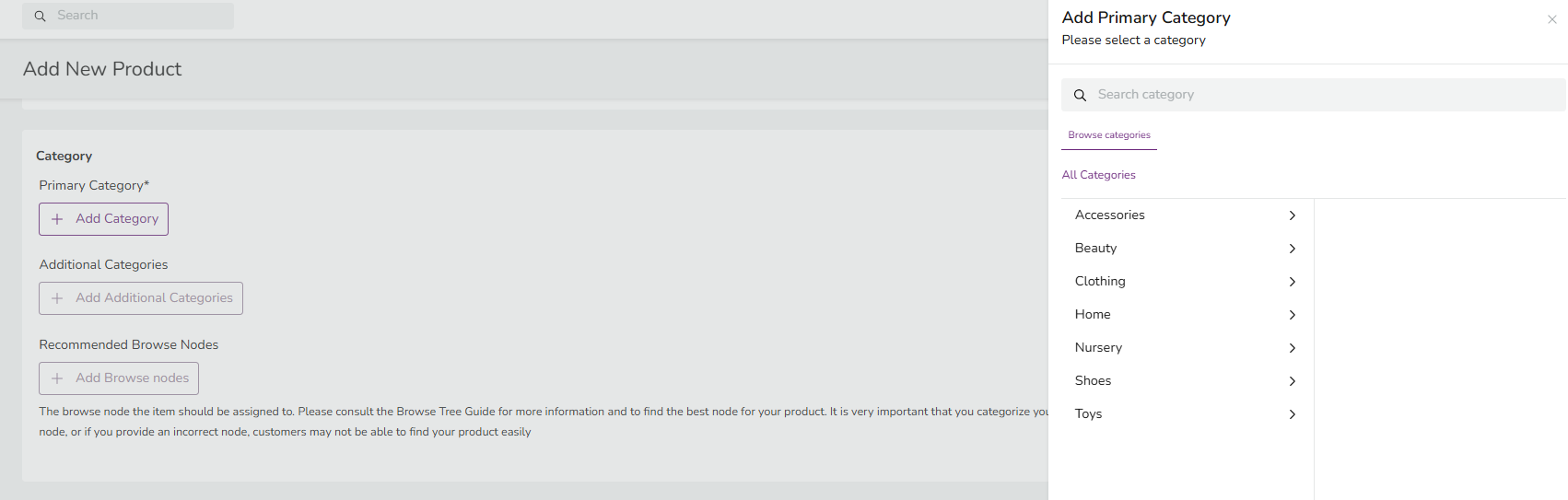
Task: Expand the Nursery category chevron
Action: [1293, 348]
